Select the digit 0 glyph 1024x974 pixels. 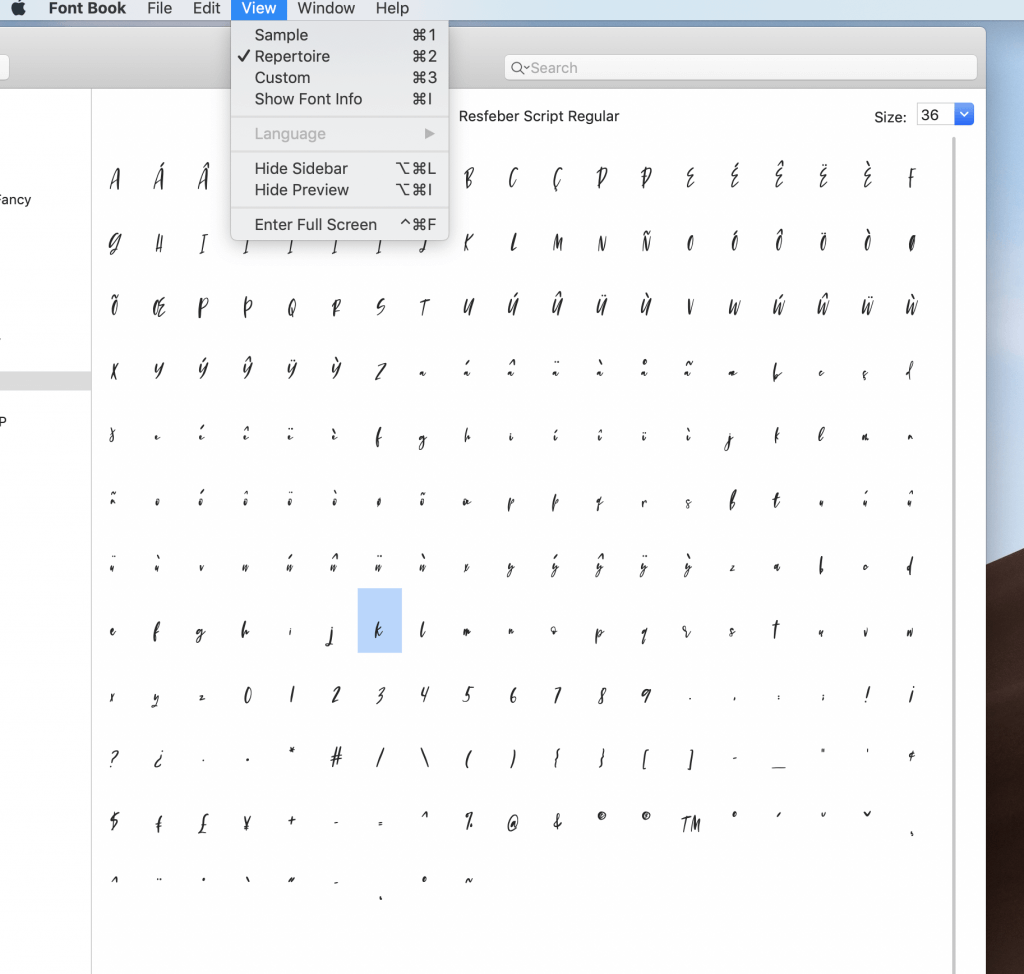[248, 696]
